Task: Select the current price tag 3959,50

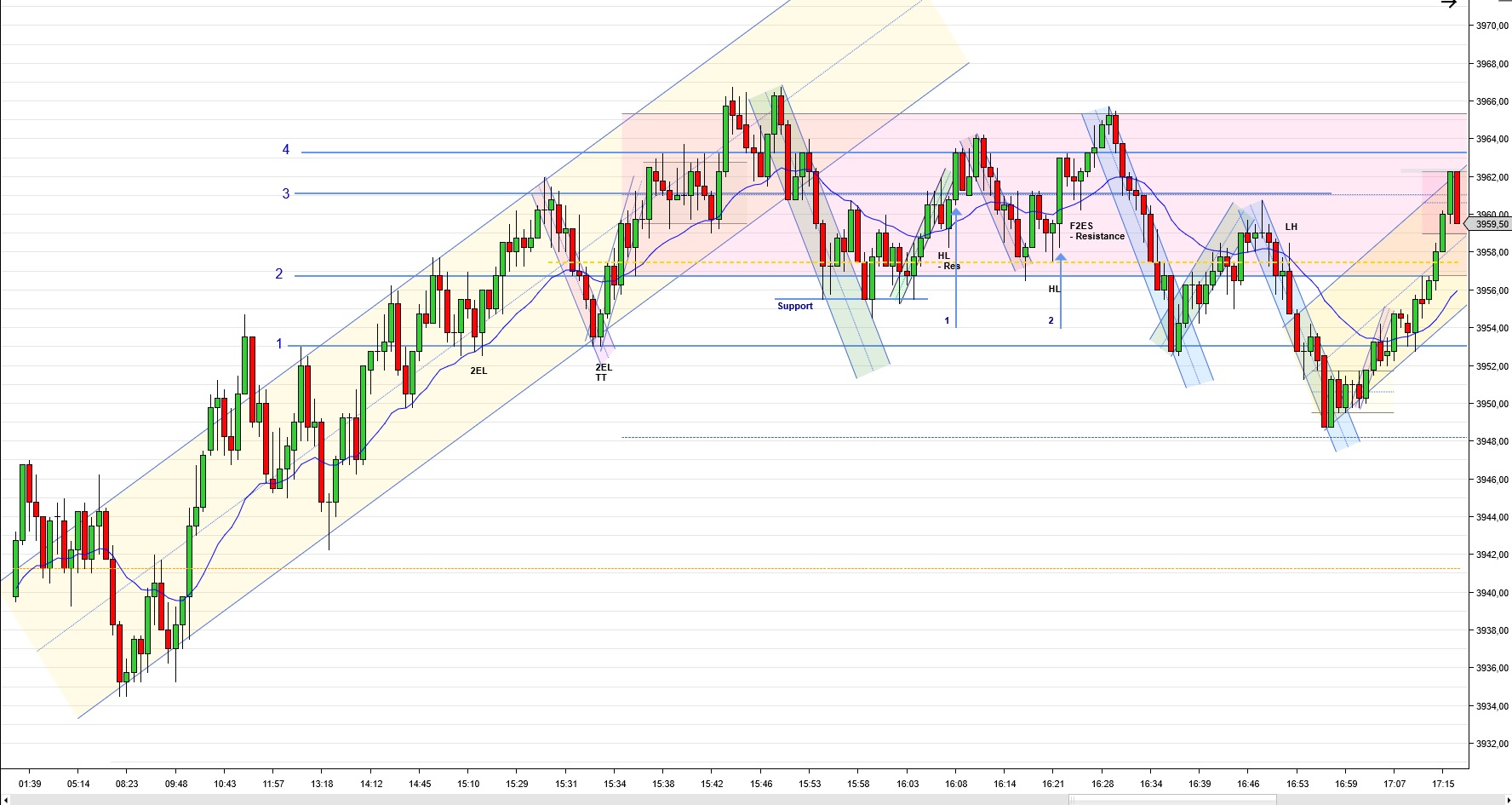Action: 1491,225
